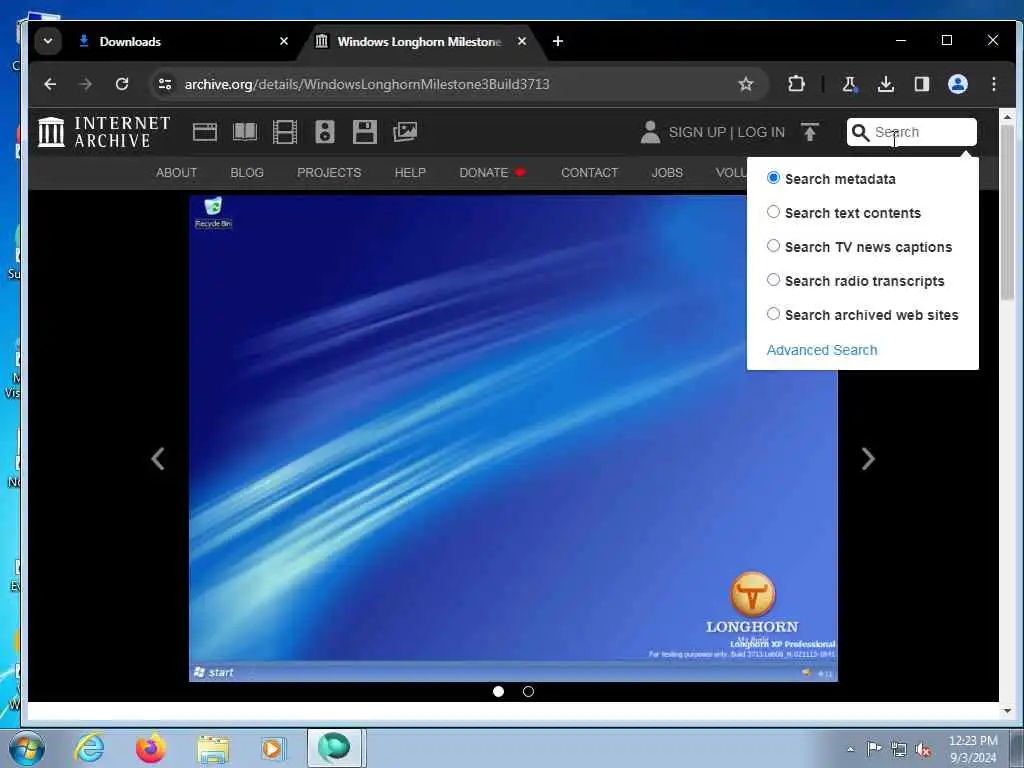
Task: Open the tab search dropdown chevron
Action: (48, 41)
